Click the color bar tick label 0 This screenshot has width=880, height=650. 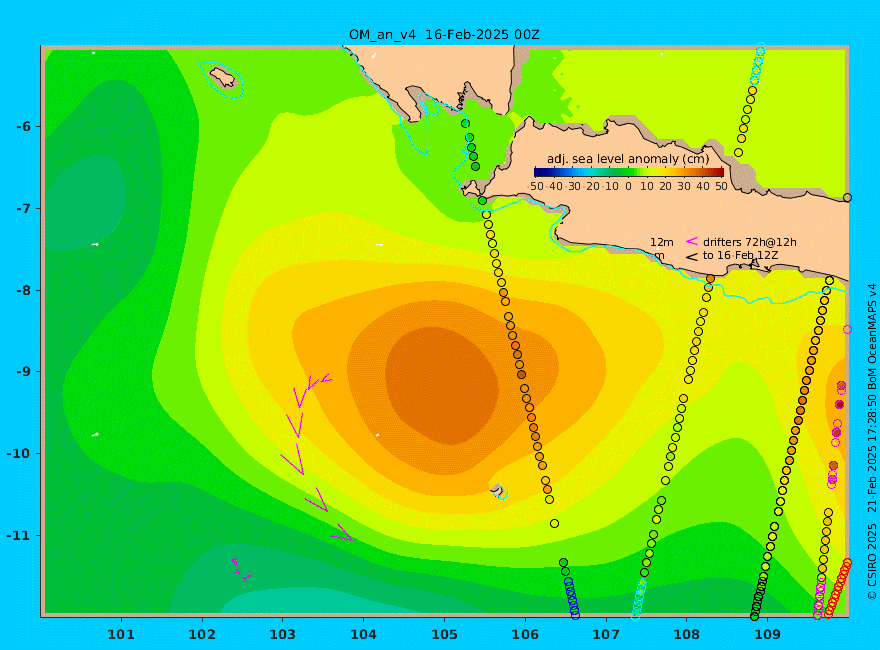coord(629,186)
